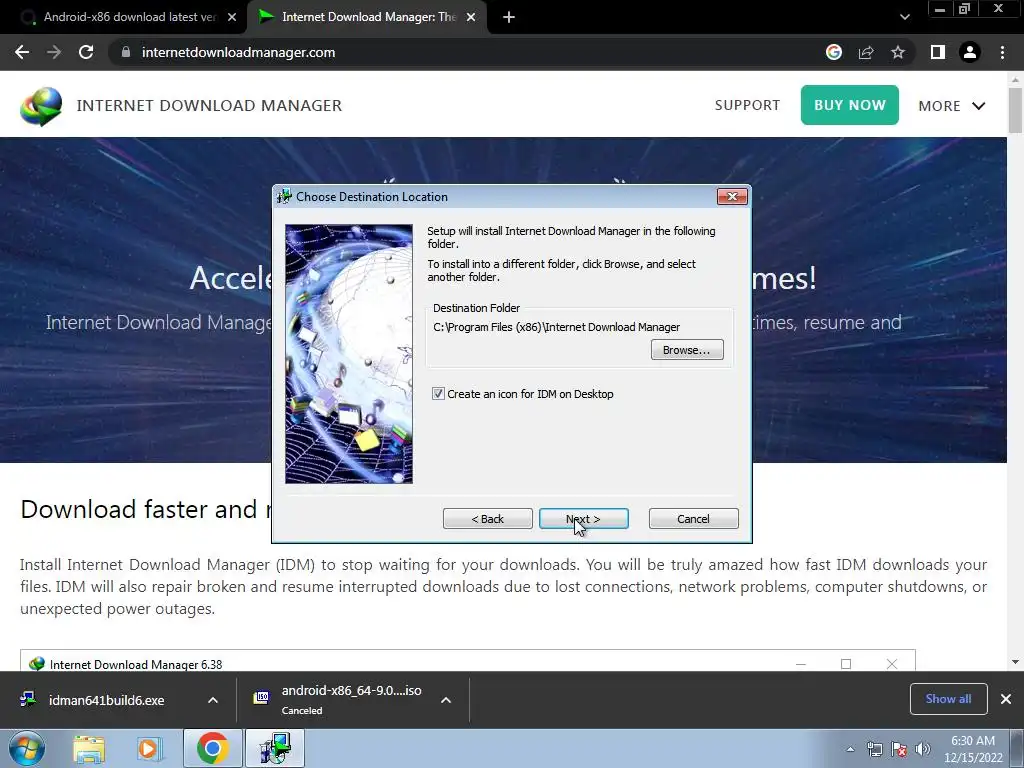Open Windows Media Player from taskbar
Screen dimensions: 1024x768
point(149,748)
